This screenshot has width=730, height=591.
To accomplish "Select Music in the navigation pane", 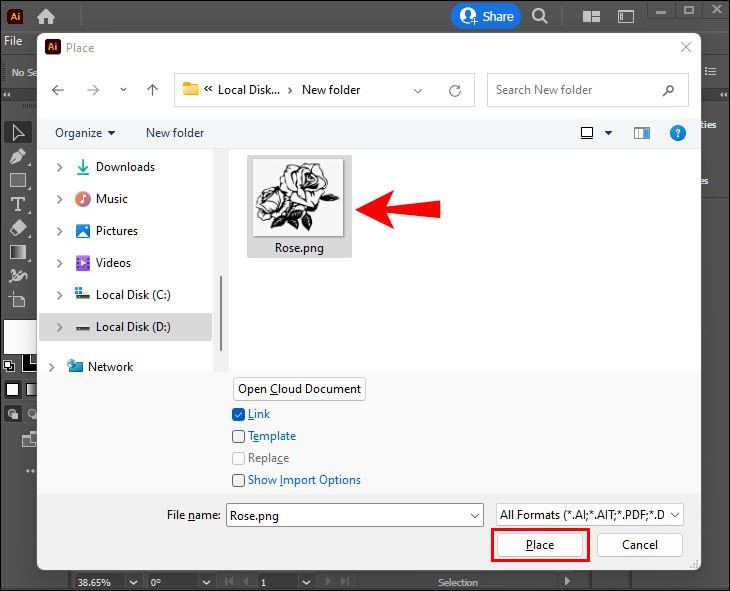I will coord(112,199).
